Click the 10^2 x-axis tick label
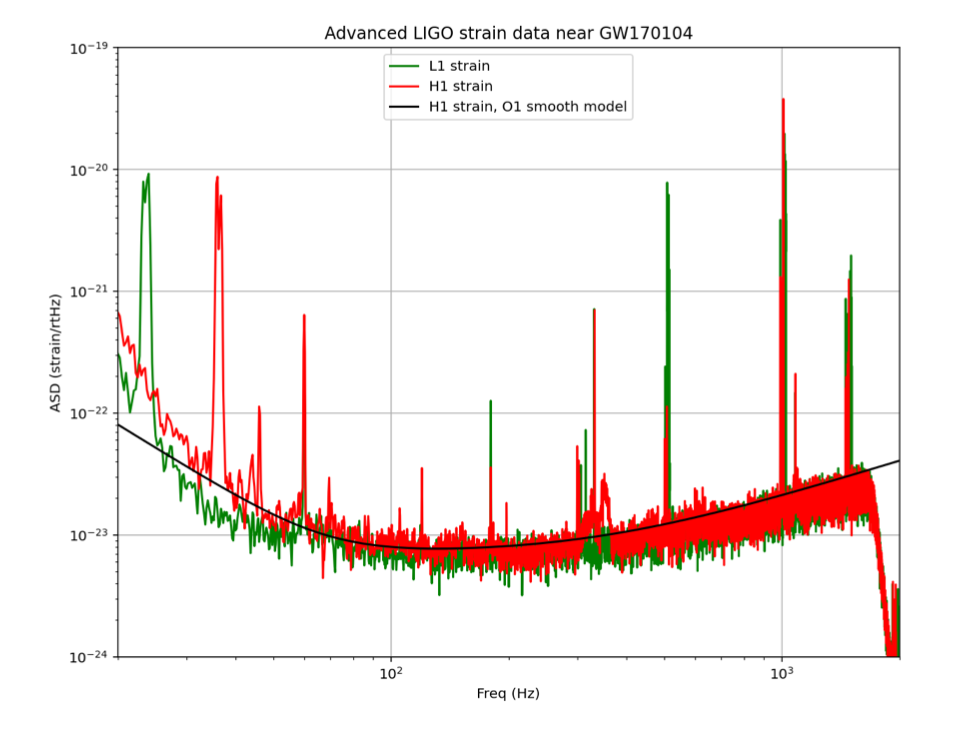Viewport: 960px width, 730px height. point(391,675)
